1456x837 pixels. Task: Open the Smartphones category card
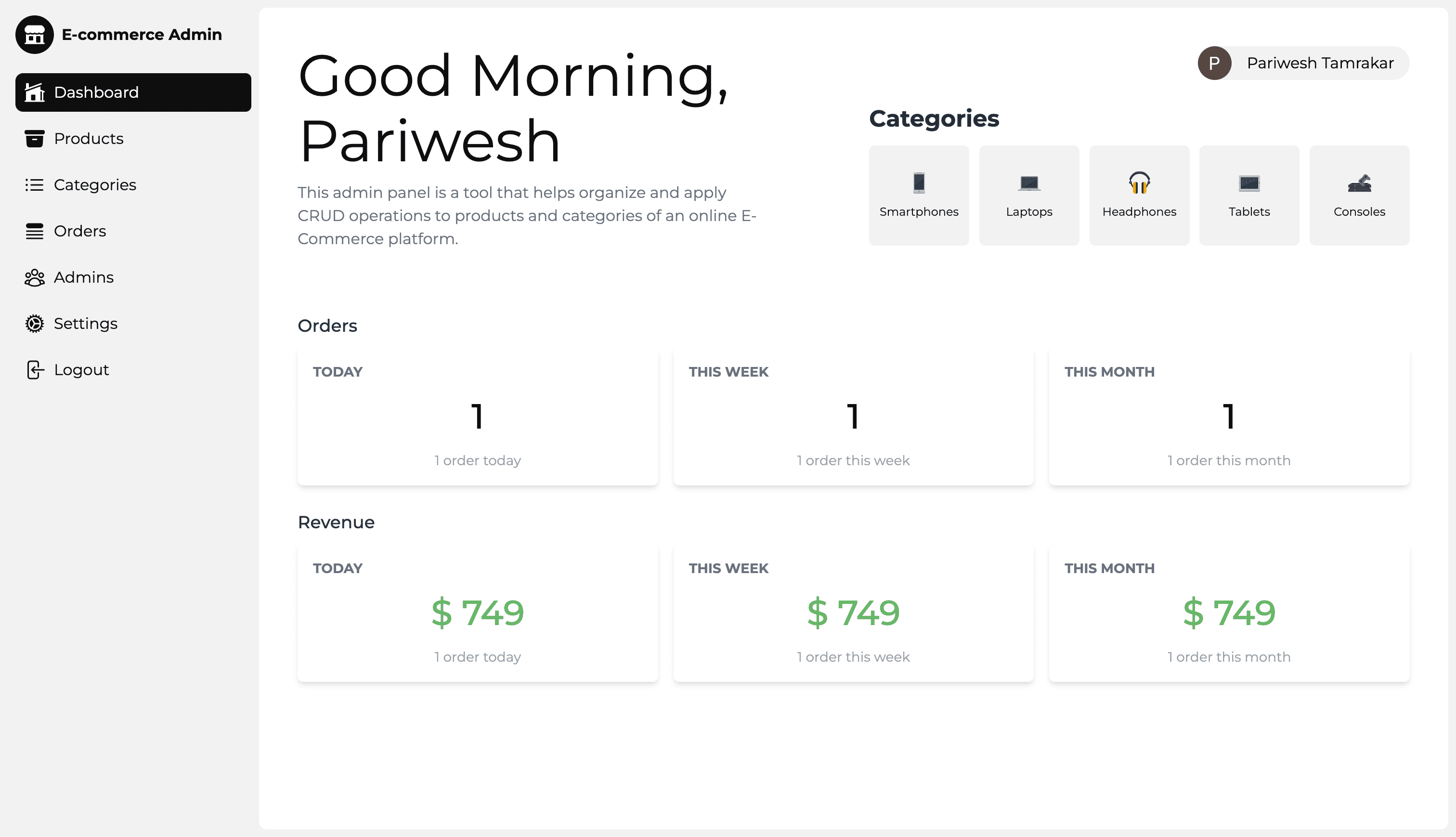pyautogui.click(x=919, y=196)
